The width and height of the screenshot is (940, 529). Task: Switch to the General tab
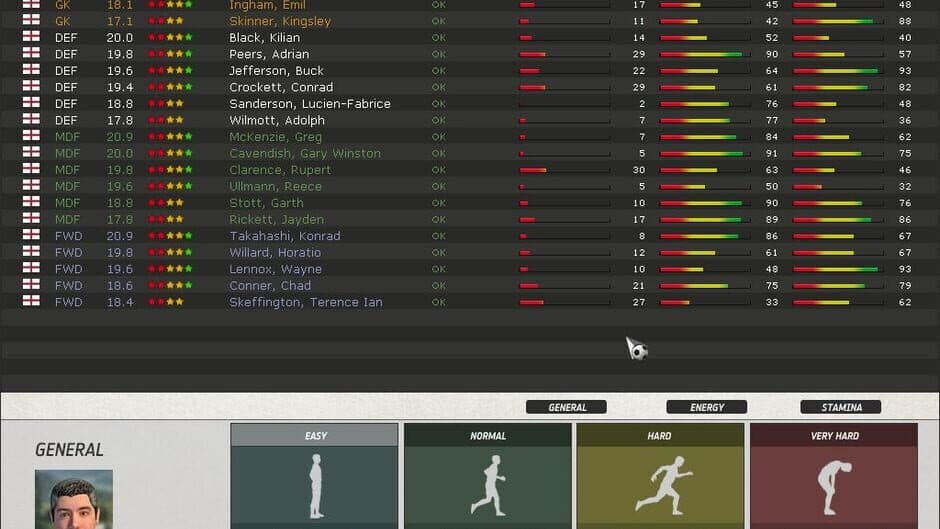tap(567, 407)
